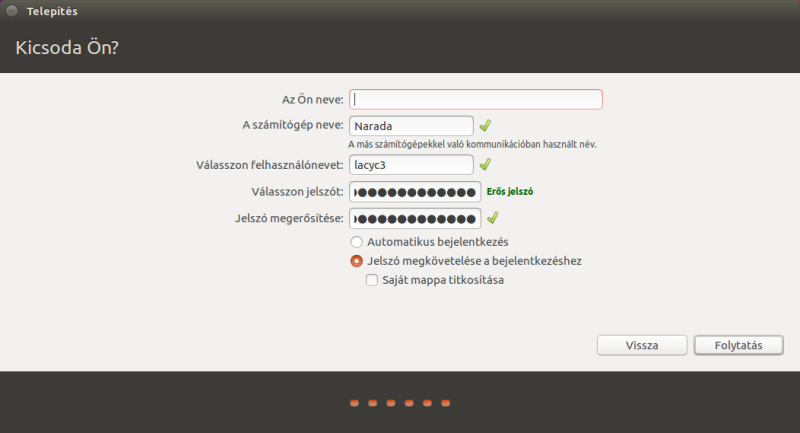Click the computer name field containing Narada
The width and height of the screenshot is (800, 433).
coord(410,126)
